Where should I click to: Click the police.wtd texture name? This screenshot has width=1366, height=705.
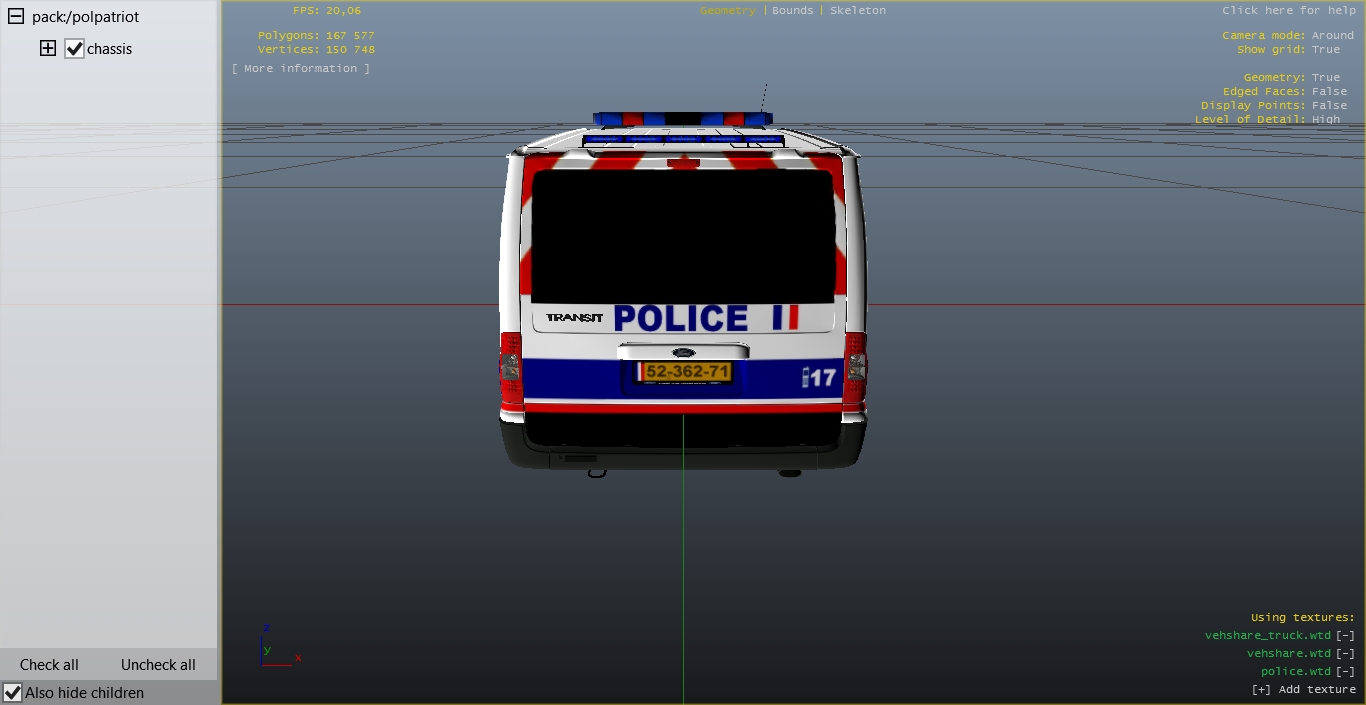[1296, 672]
